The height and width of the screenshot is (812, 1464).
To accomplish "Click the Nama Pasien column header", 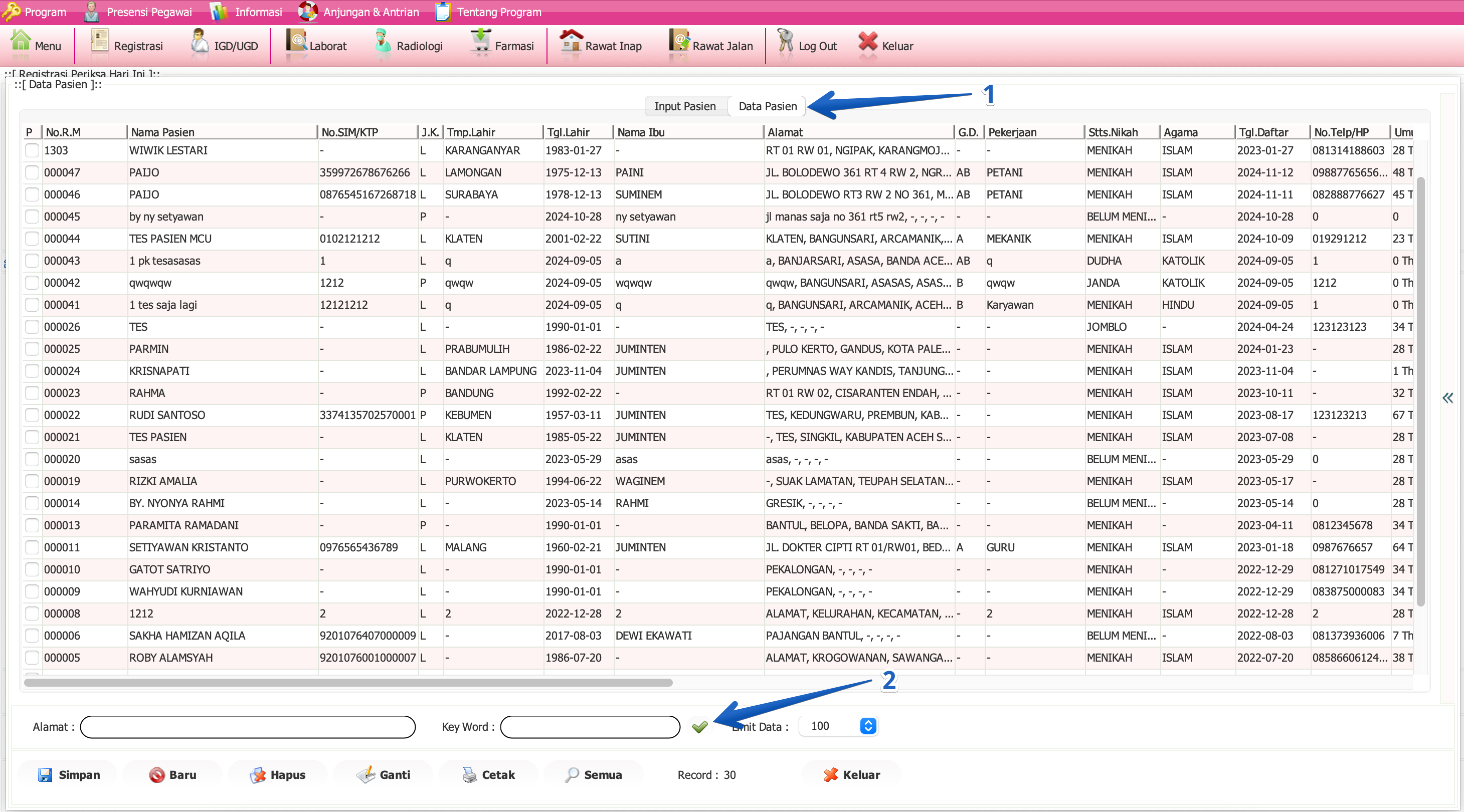I will pyautogui.click(x=222, y=132).
